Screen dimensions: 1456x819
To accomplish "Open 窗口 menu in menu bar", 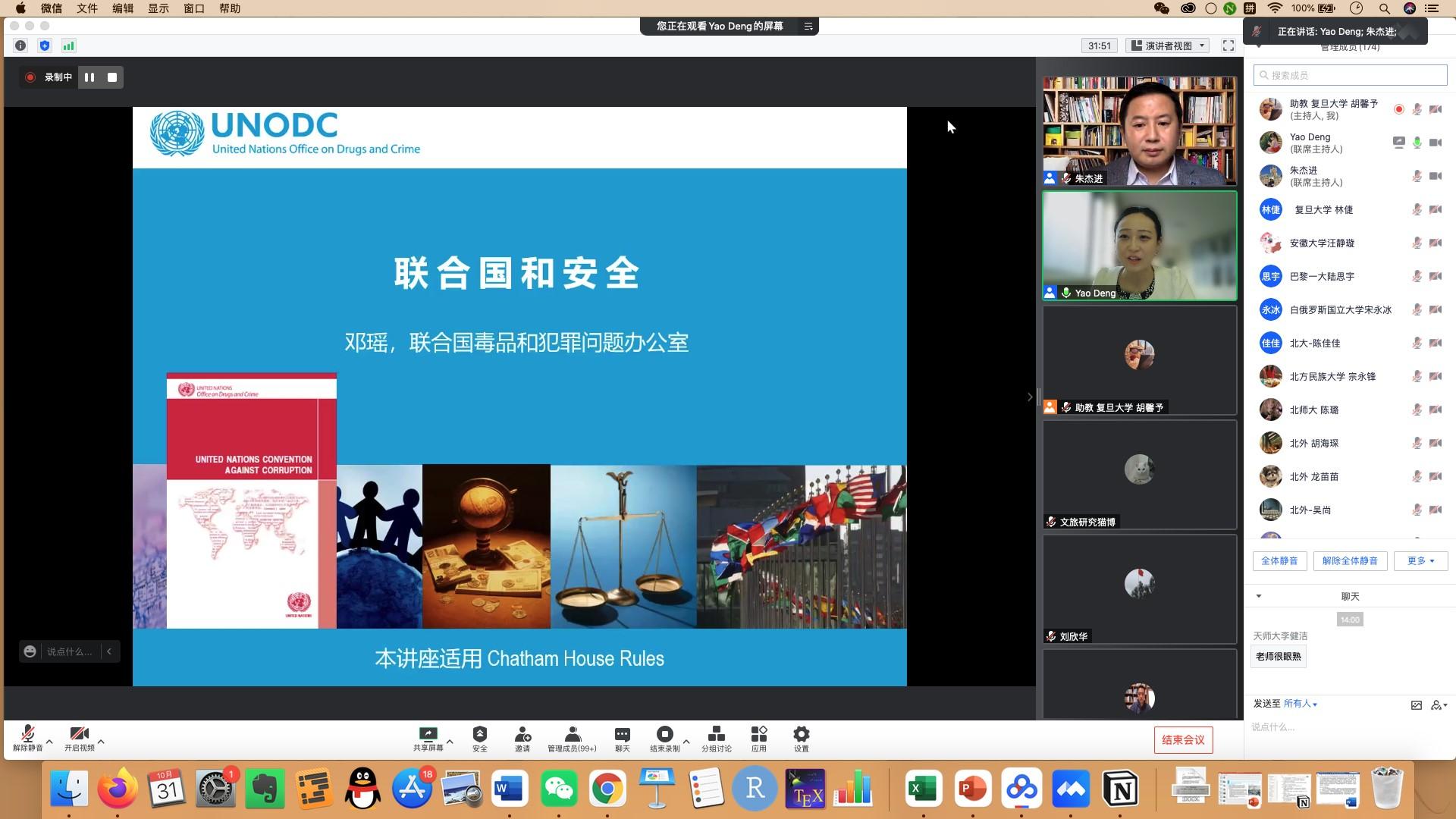I will point(194,8).
